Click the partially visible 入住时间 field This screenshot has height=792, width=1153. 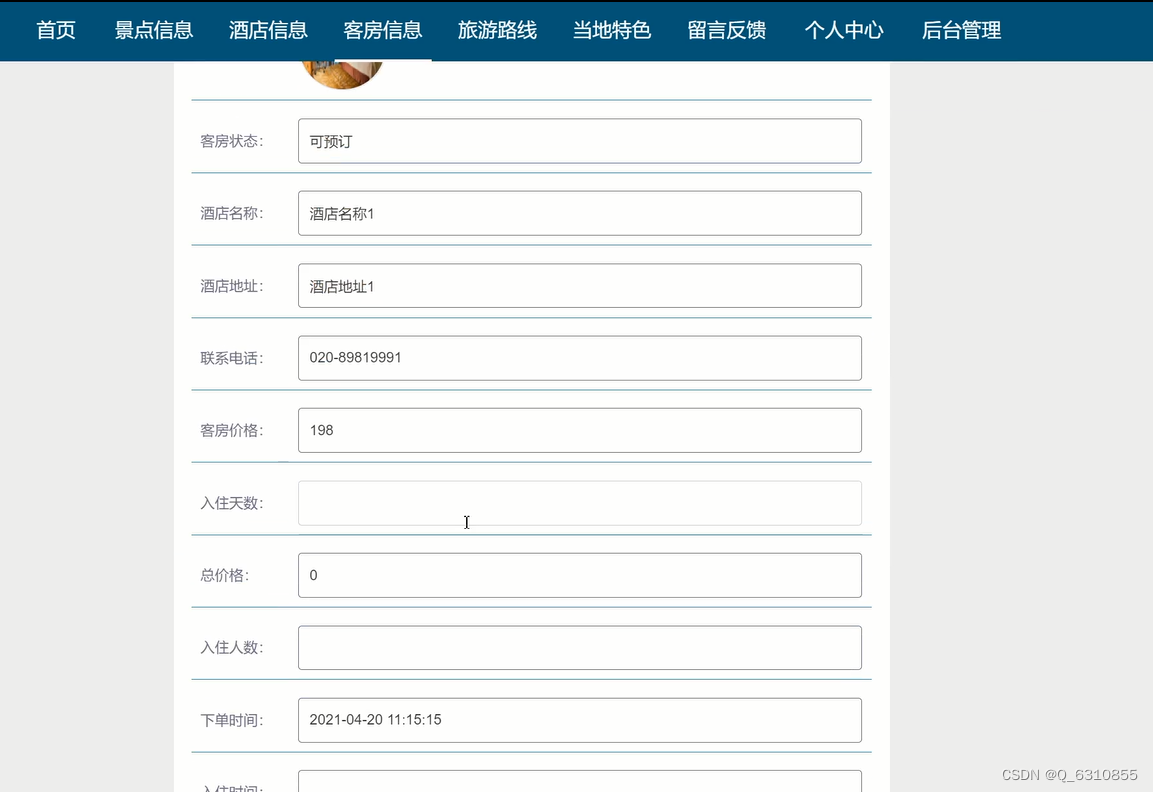tap(579, 783)
